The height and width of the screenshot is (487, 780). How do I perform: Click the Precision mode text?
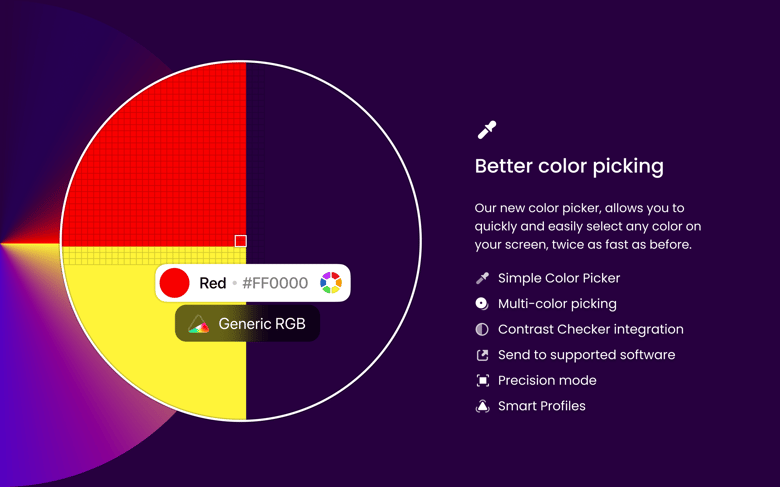pos(547,380)
